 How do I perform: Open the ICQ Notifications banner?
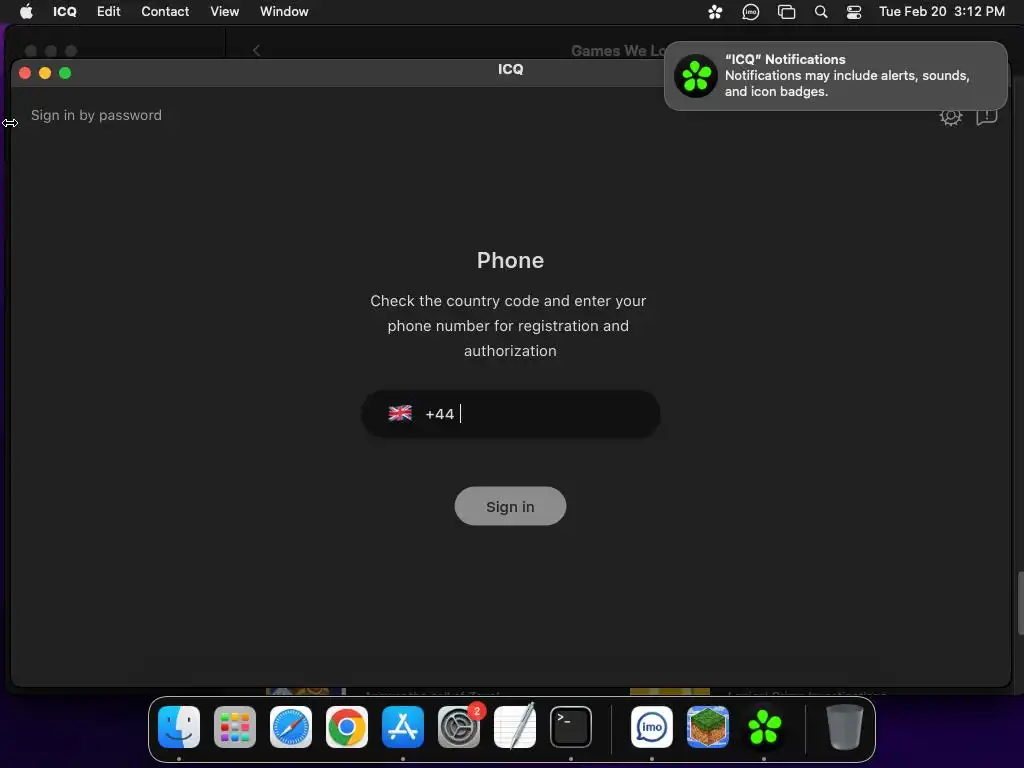click(835, 76)
